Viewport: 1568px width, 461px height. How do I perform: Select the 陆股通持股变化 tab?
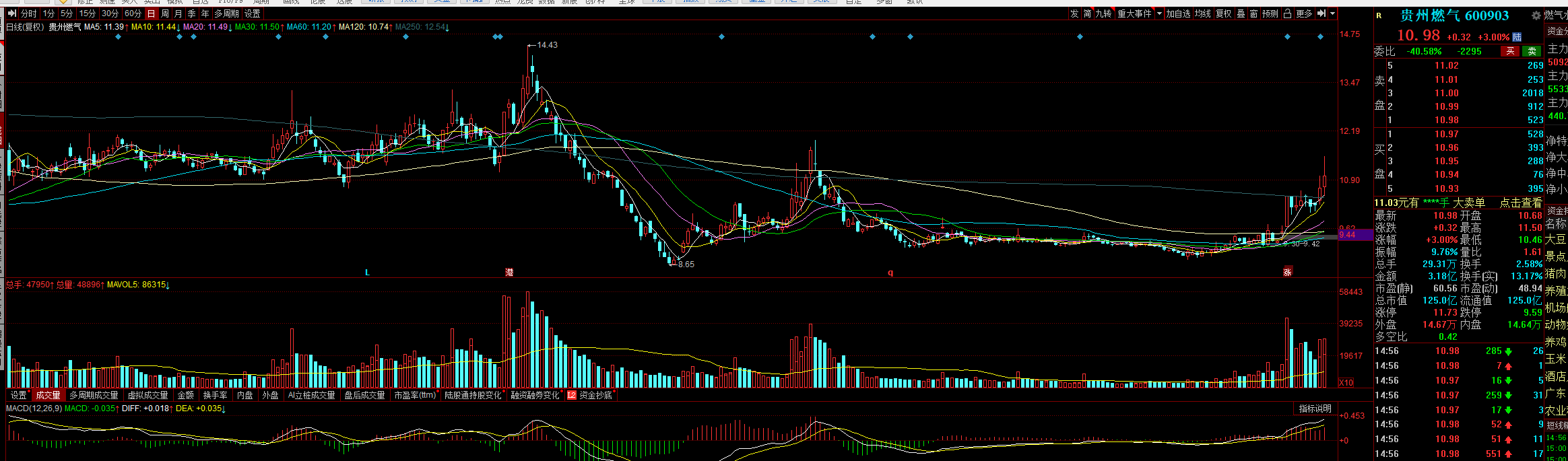473,395
